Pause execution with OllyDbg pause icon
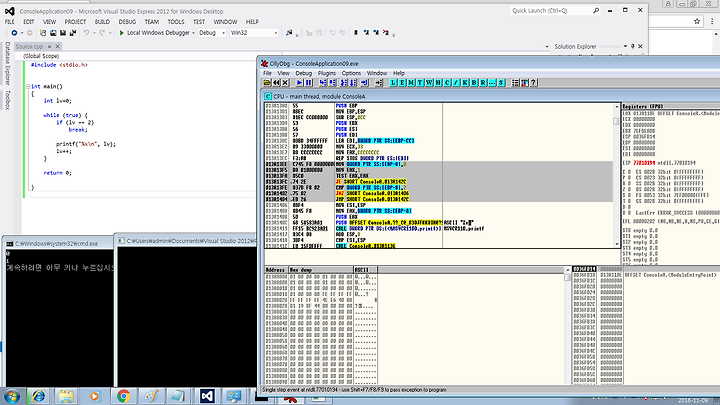Viewport: 720px width, 405px height. click(309, 83)
